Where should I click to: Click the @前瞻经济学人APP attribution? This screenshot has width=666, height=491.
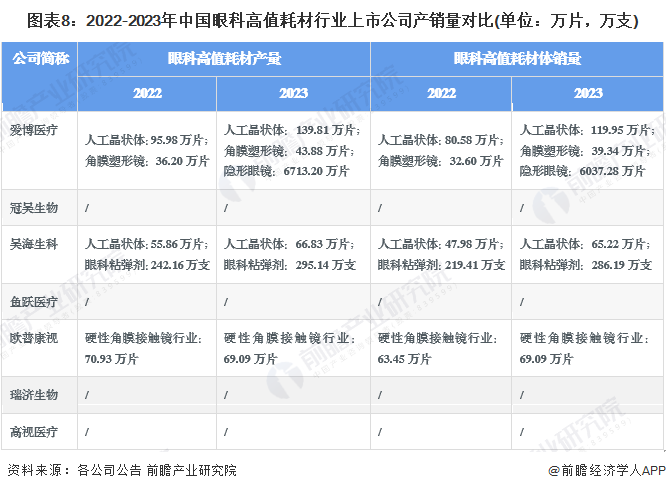point(607,470)
